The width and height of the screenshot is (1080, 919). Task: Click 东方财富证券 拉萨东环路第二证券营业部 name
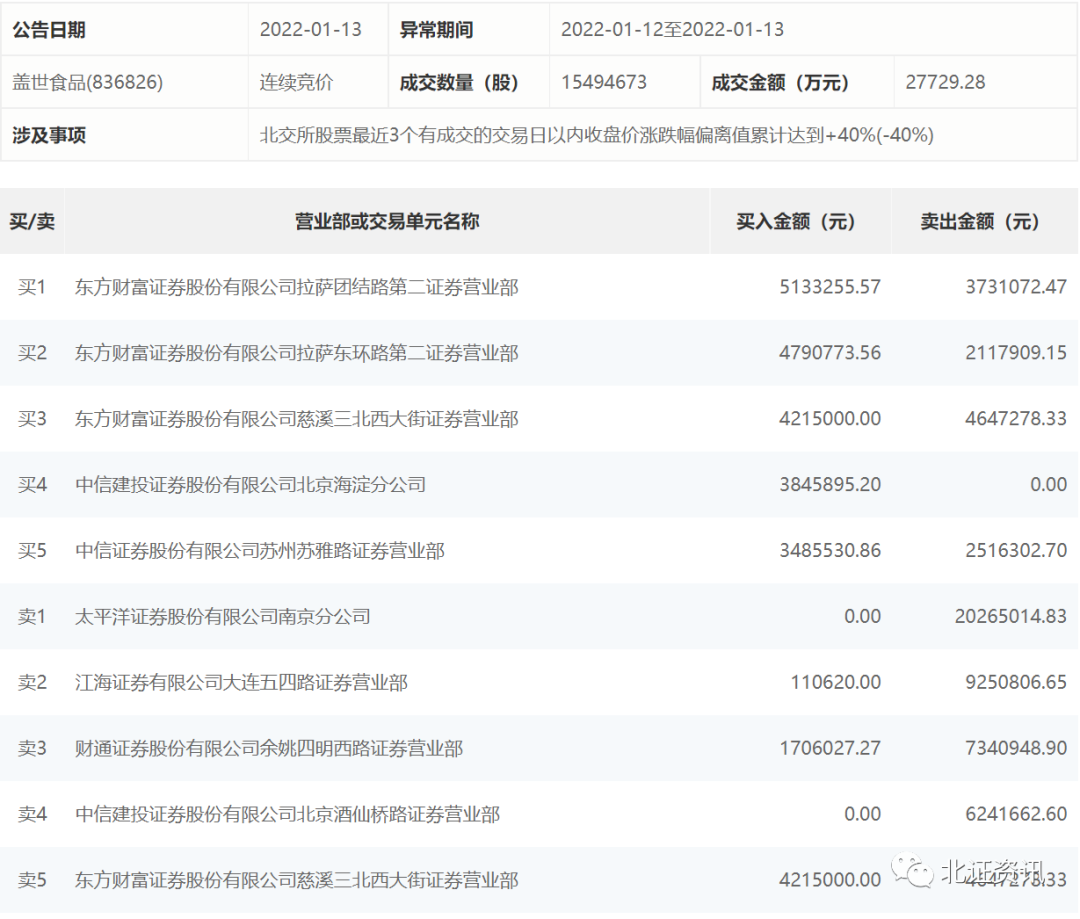click(x=296, y=353)
